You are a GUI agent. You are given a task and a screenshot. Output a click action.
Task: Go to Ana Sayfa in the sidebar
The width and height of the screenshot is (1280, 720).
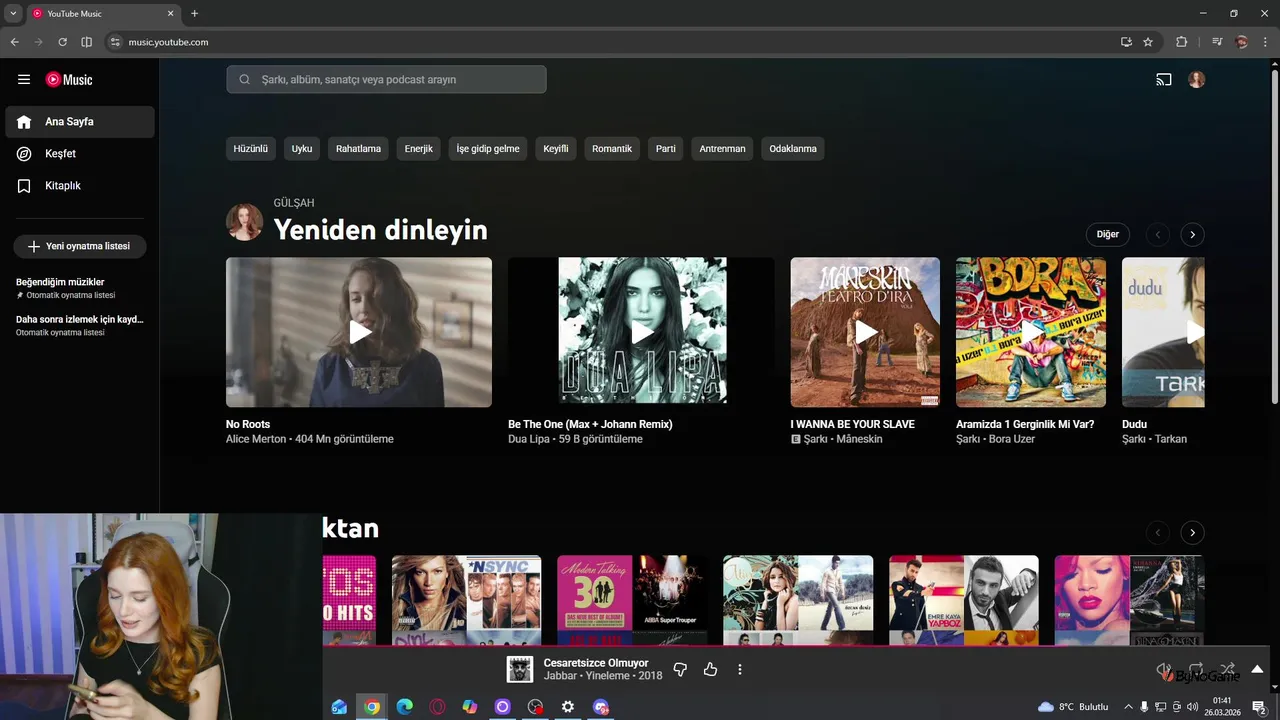[x=80, y=122]
